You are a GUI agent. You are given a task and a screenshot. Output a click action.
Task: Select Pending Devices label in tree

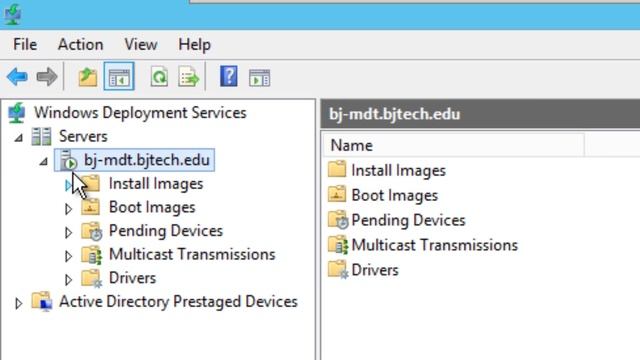click(x=166, y=231)
